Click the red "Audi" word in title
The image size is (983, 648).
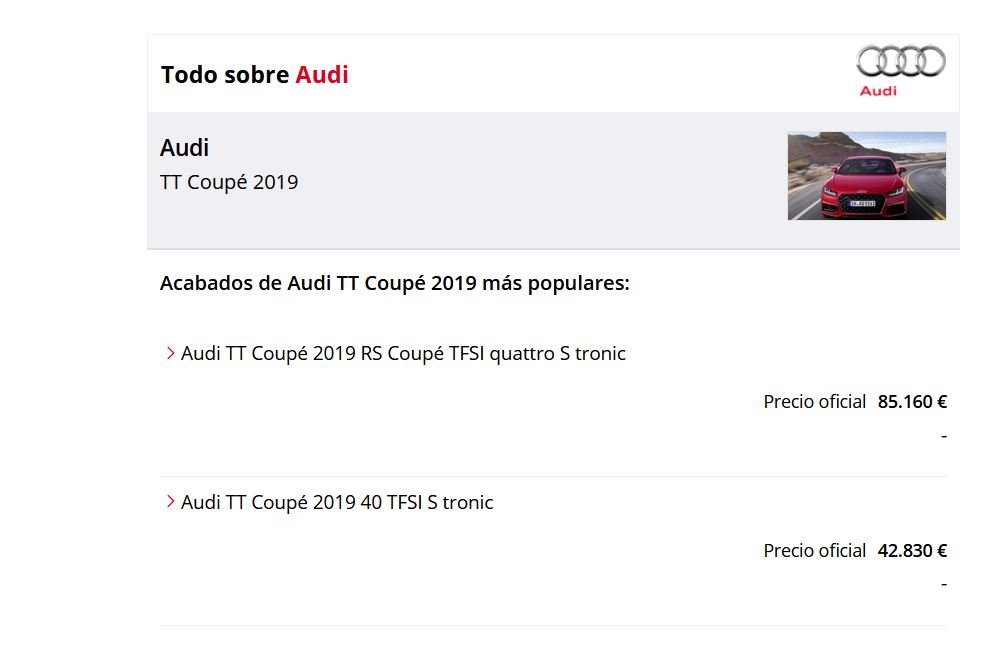coord(322,75)
